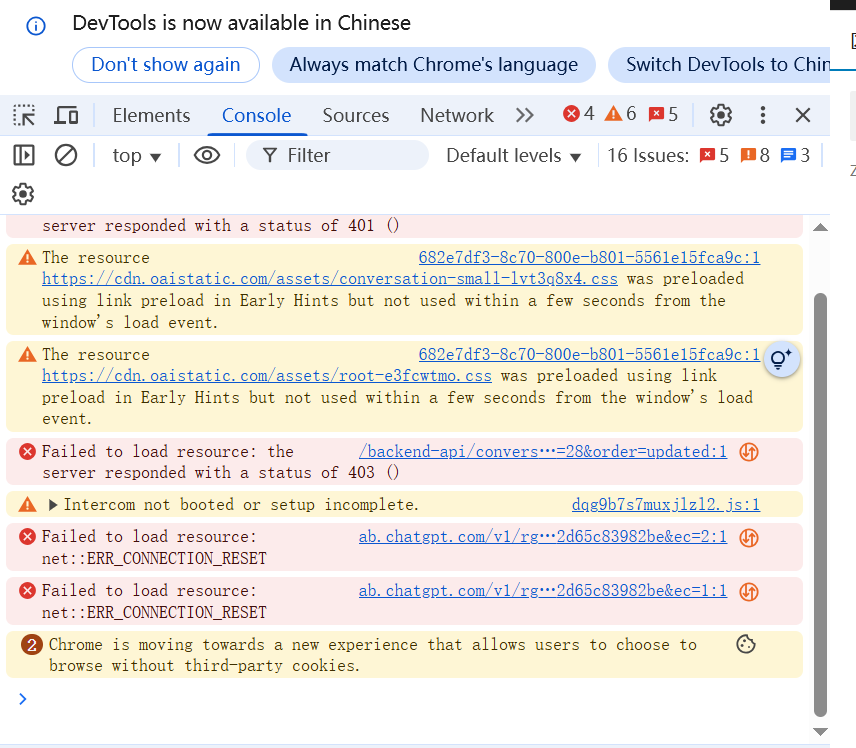Select the inspect element picker icon
The height and width of the screenshot is (748, 856).
[x=24, y=115]
